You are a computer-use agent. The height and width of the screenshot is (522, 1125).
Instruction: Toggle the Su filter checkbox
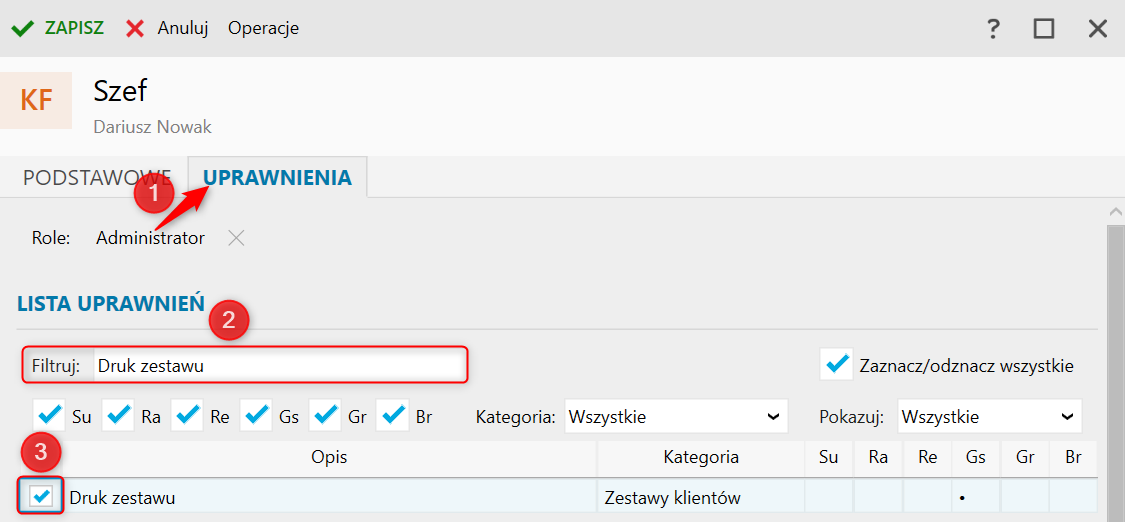(x=50, y=416)
